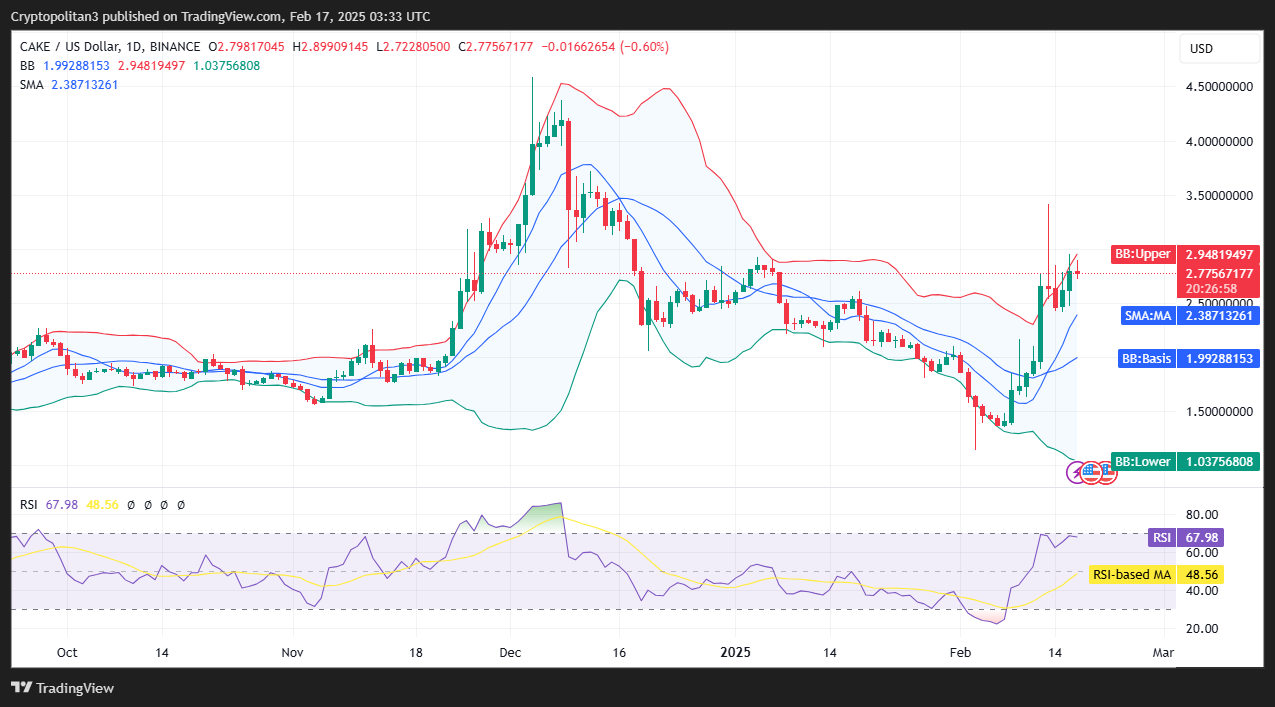The height and width of the screenshot is (707, 1275).
Task: Click the SMA:MA price label
Action: tap(1147, 315)
